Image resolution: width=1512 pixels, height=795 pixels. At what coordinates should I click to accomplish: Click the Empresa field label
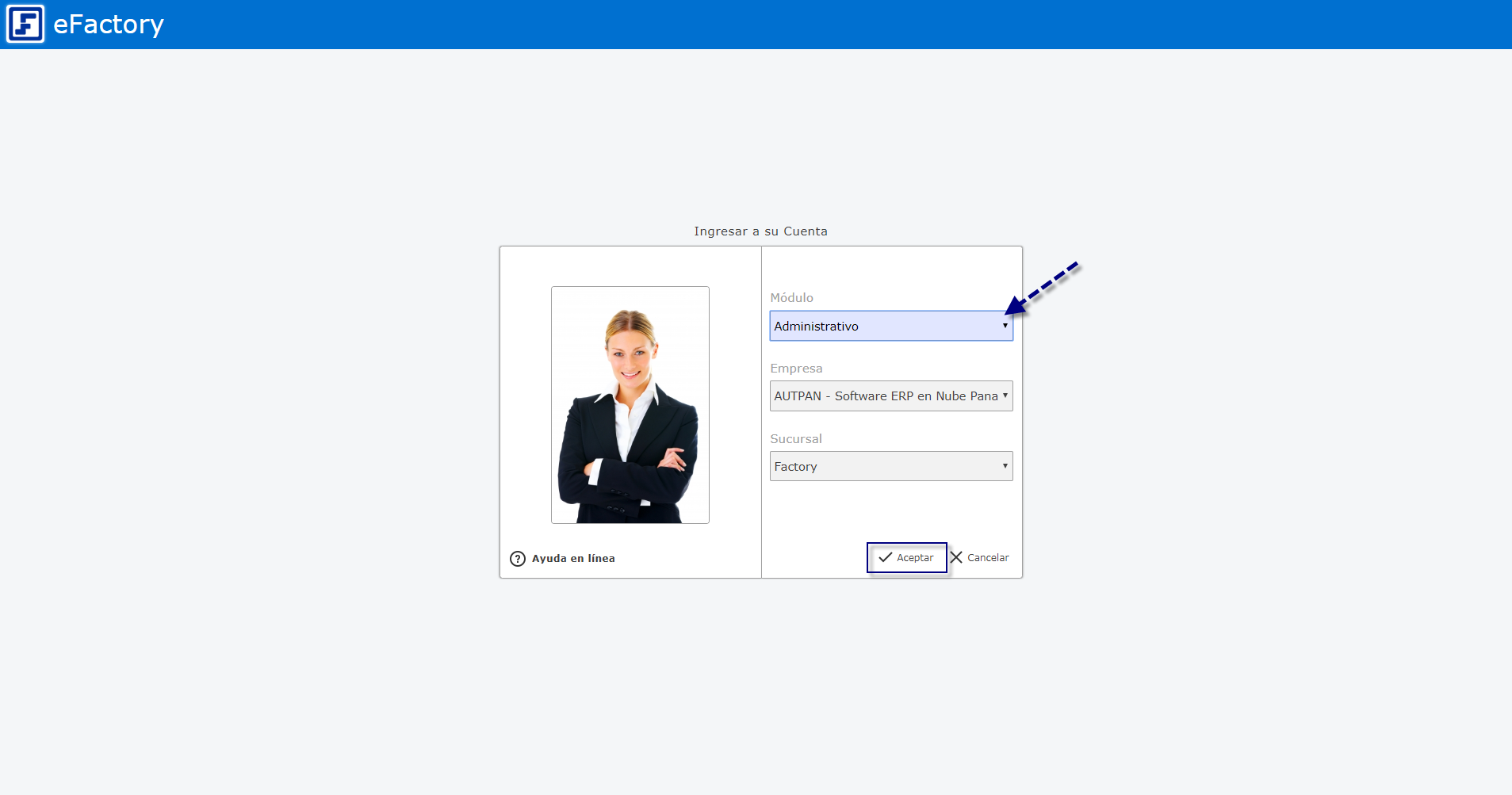point(796,369)
